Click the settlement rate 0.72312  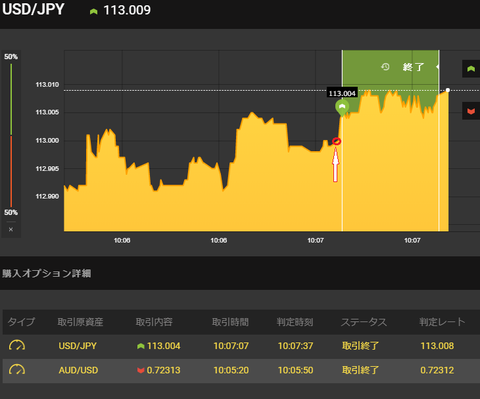[x=437, y=370]
